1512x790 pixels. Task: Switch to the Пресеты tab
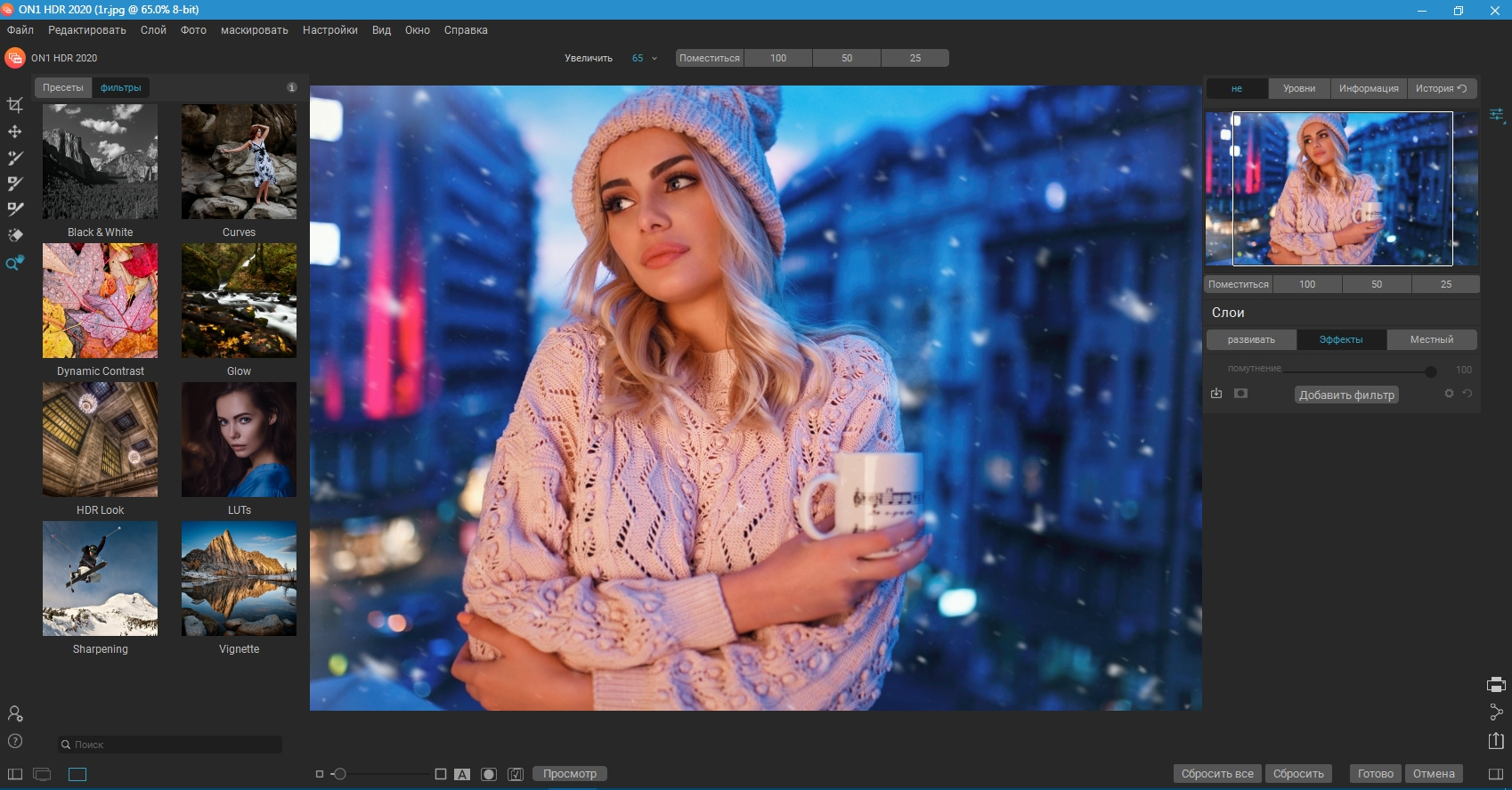click(x=63, y=87)
